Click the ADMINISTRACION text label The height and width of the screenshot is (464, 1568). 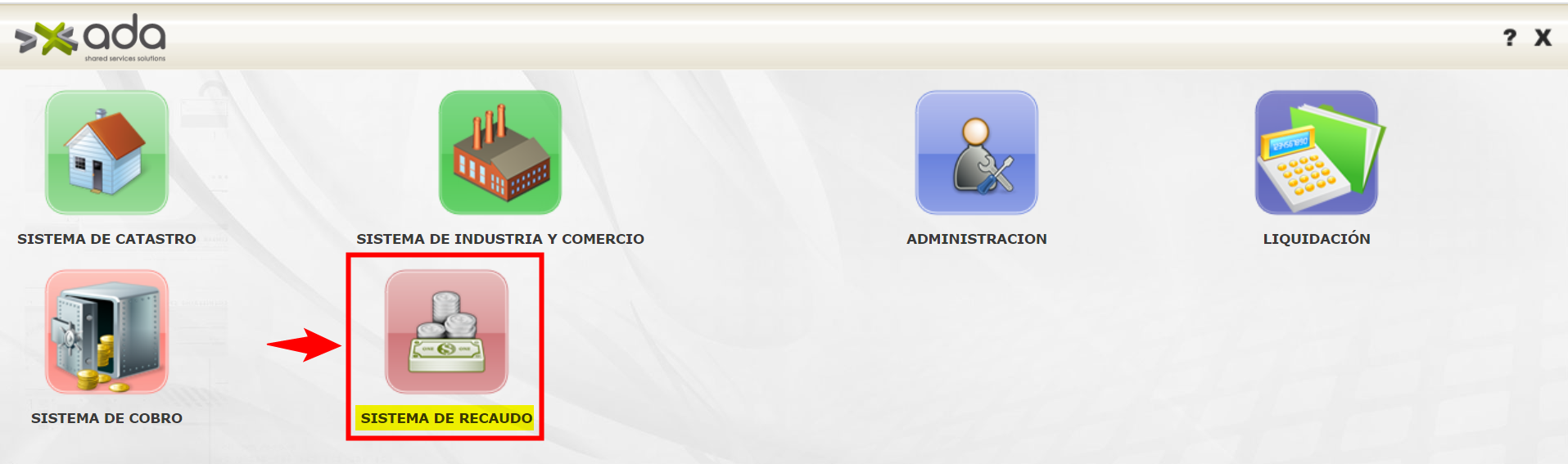tap(977, 239)
